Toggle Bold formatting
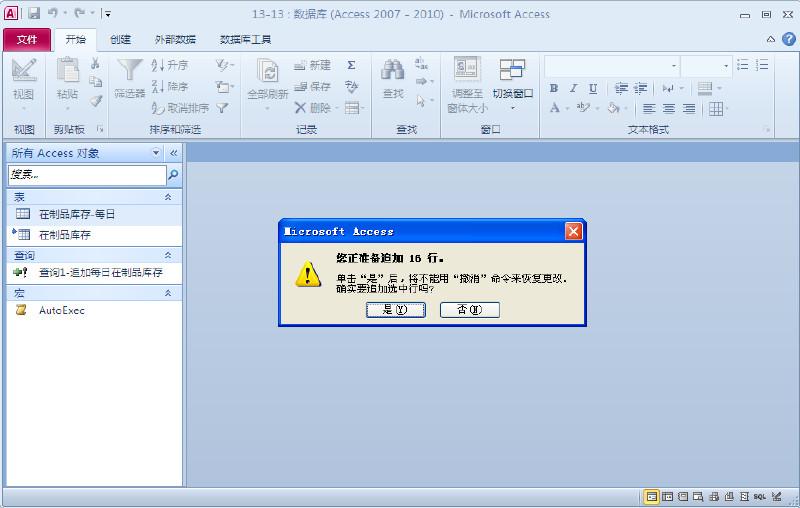Viewport: 800px width, 508px height. 554,88
